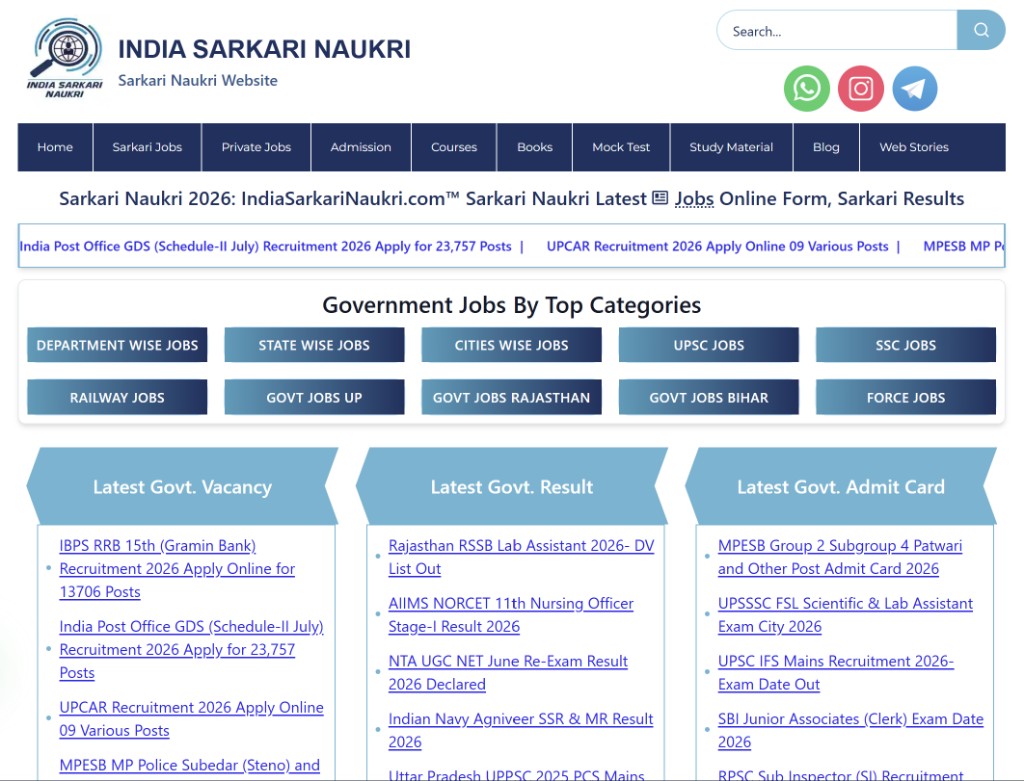The image size is (1024, 781).
Task: Open the Telegram channel icon
Action: 914,88
